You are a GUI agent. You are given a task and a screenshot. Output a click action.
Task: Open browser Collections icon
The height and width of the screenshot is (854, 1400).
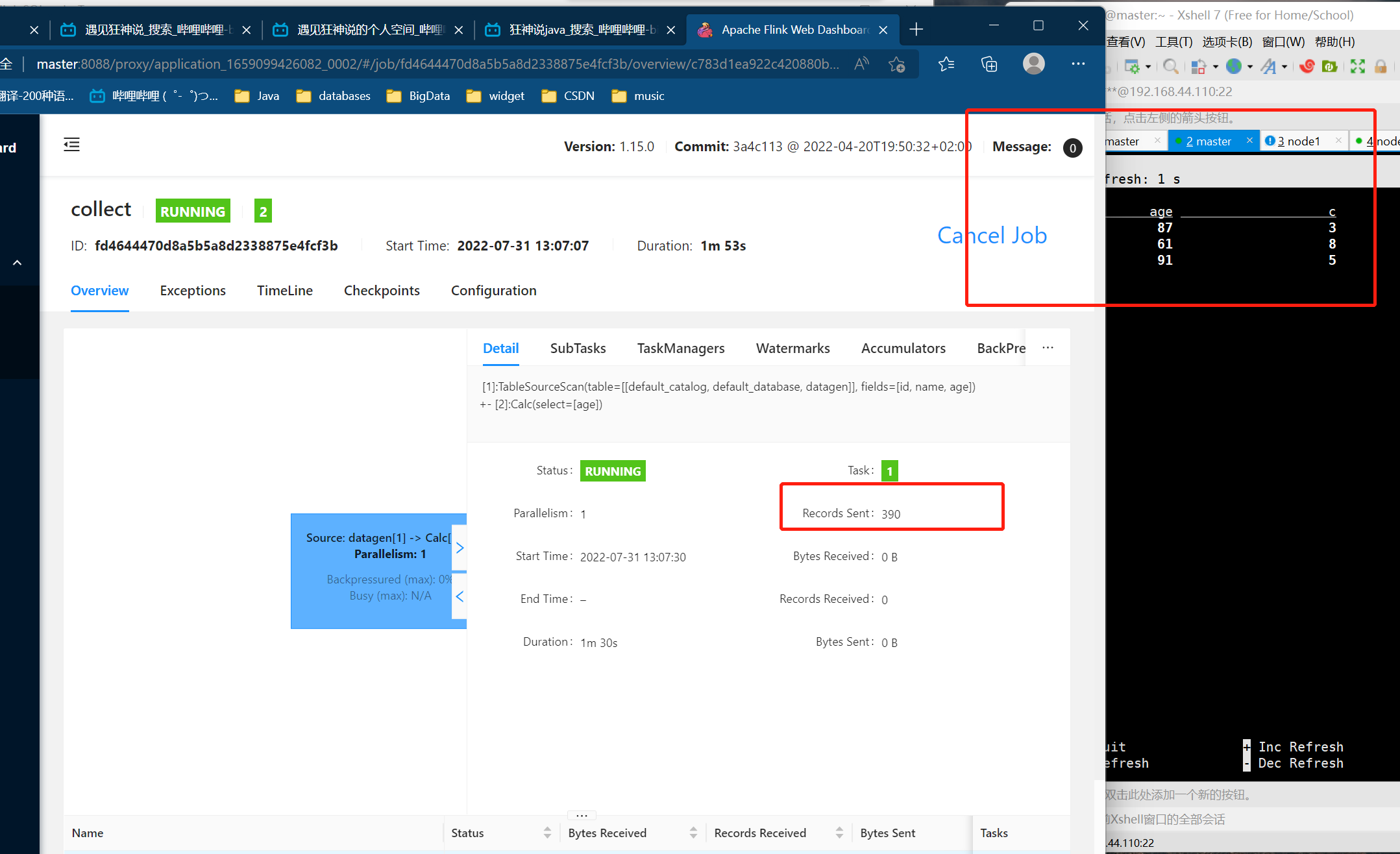click(x=989, y=64)
